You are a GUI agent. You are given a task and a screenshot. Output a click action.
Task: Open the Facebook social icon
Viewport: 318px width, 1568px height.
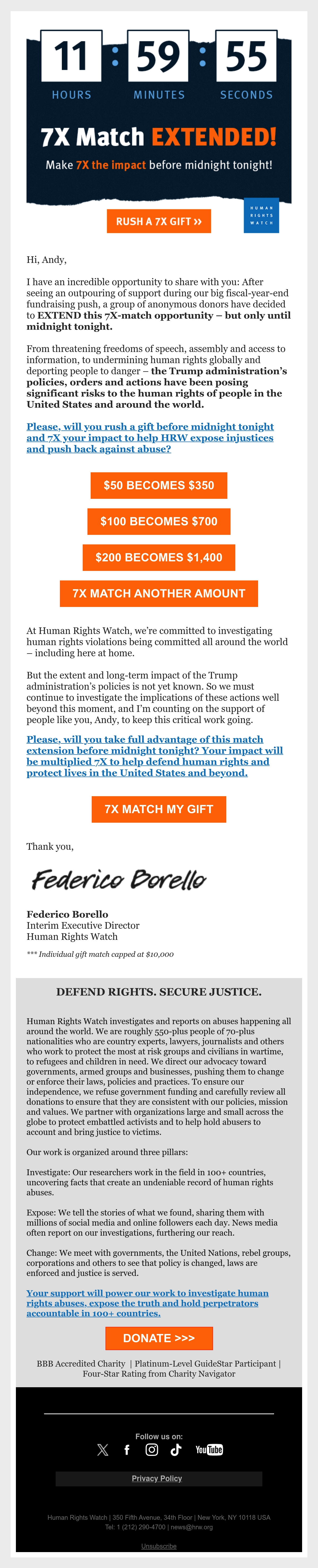127,1449
